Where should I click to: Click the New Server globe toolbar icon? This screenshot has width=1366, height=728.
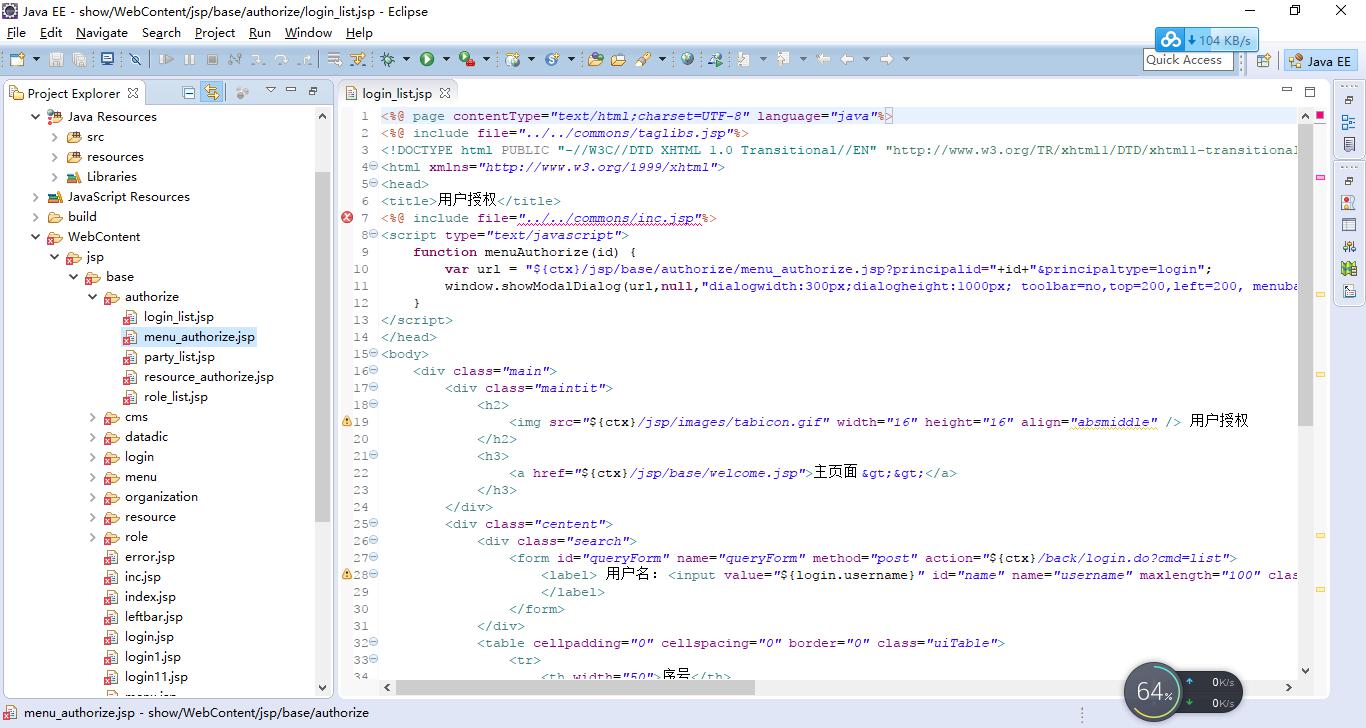coord(513,60)
